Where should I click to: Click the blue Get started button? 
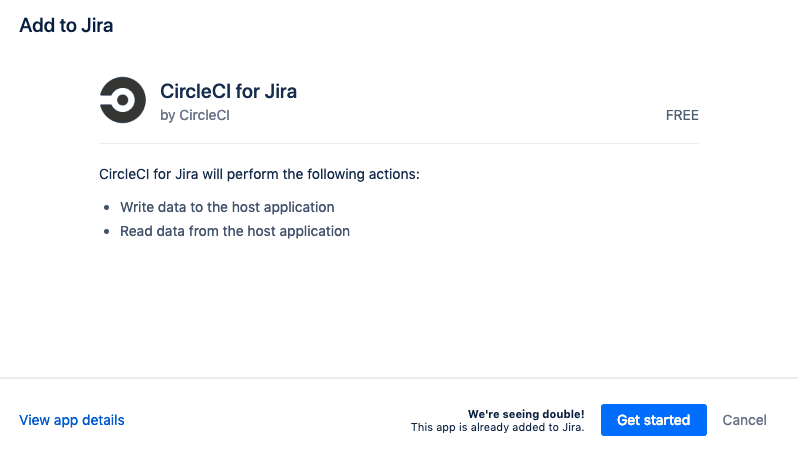653,420
